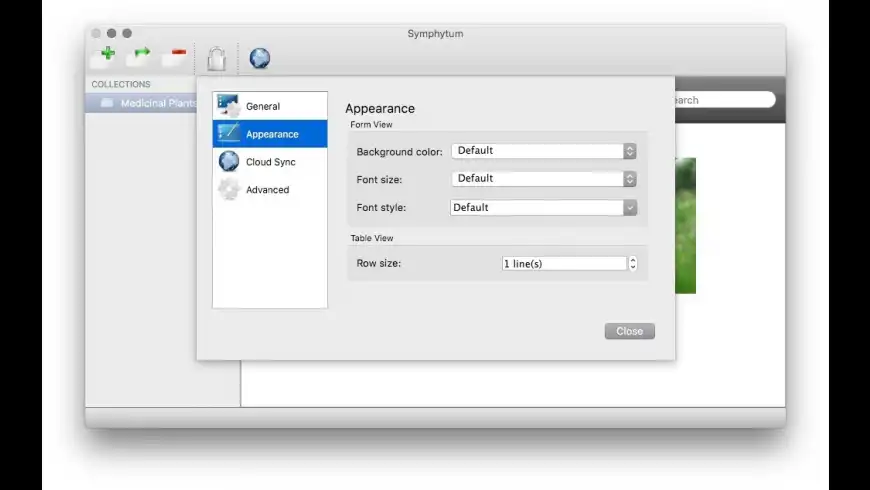
Task: Select the Appearance settings section
Action: (270, 134)
